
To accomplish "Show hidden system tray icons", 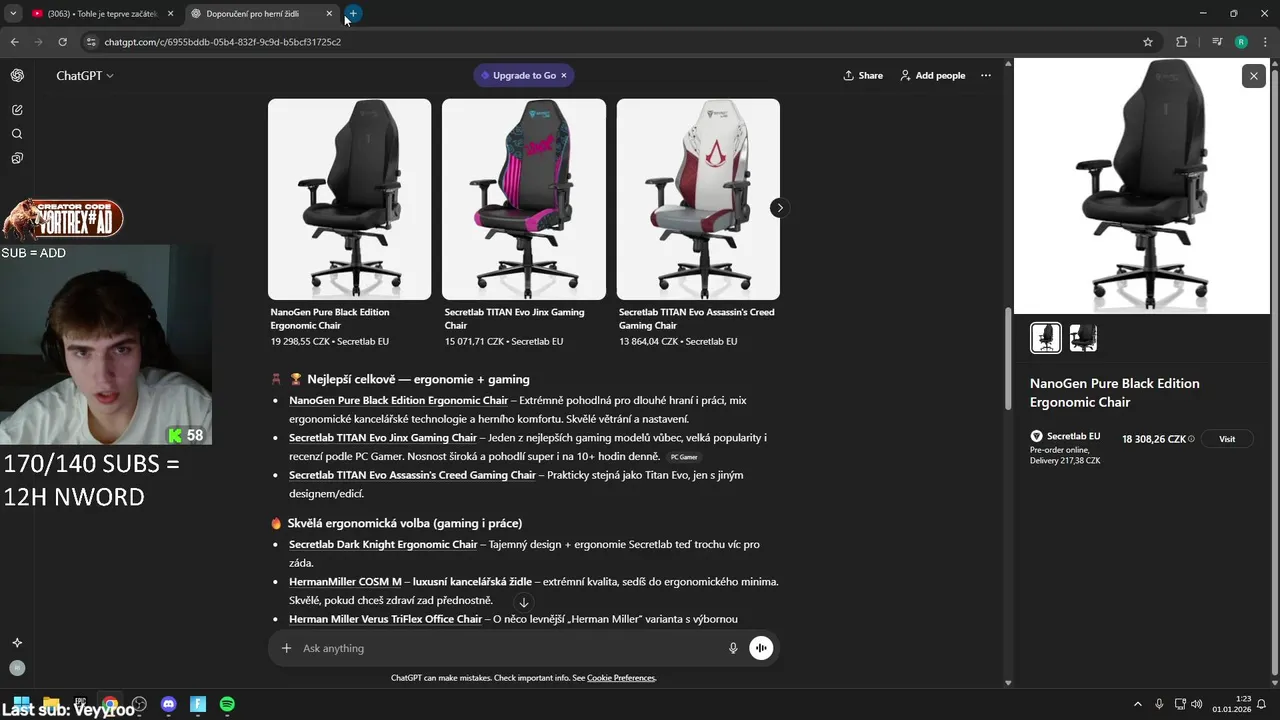I will (x=1137, y=704).
